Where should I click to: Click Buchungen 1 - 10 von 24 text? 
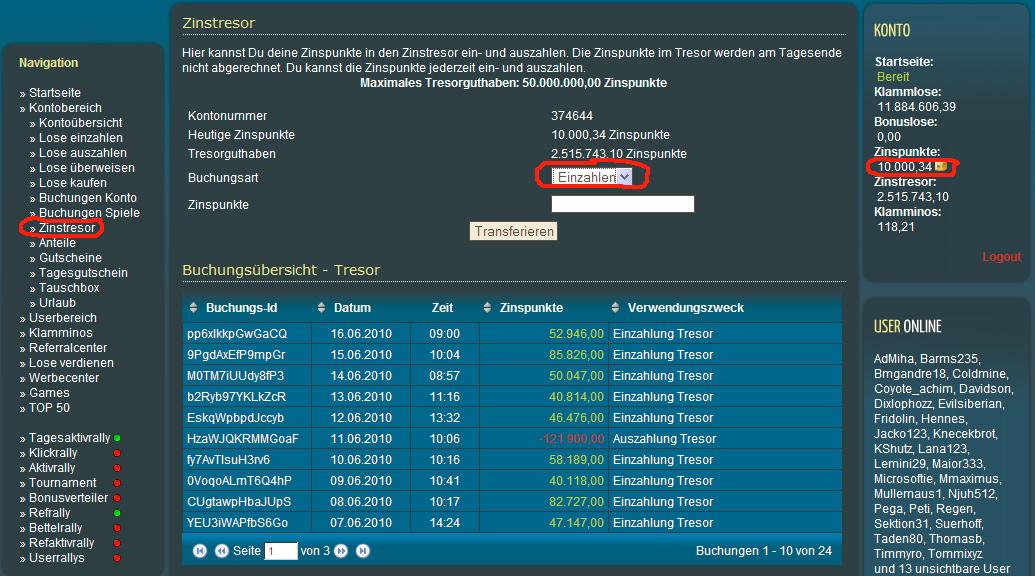pyautogui.click(x=764, y=551)
